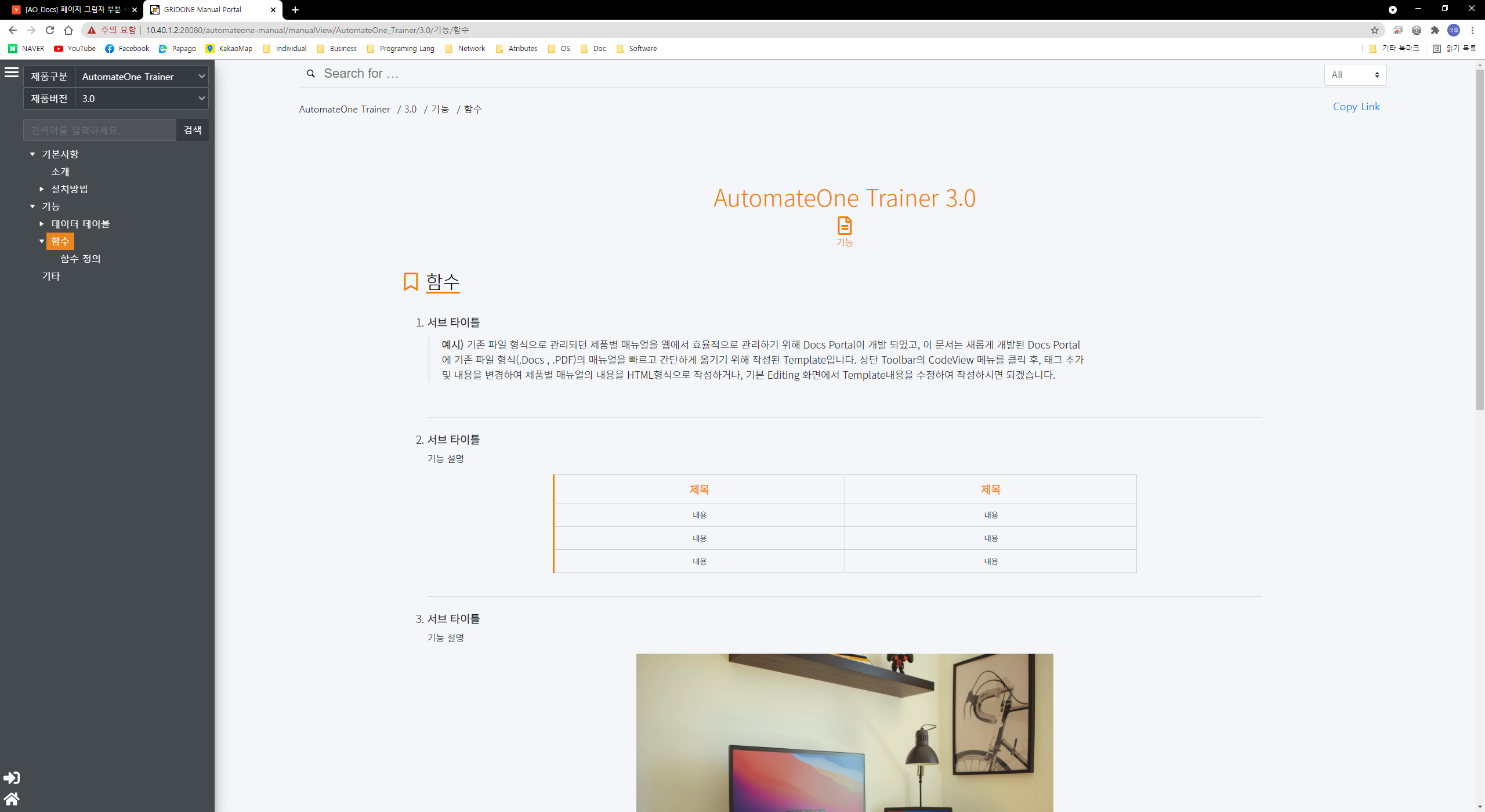Reload the page
The width and height of the screenshot is (1485, 812).
pyautogui.click(x=50, y=30)
